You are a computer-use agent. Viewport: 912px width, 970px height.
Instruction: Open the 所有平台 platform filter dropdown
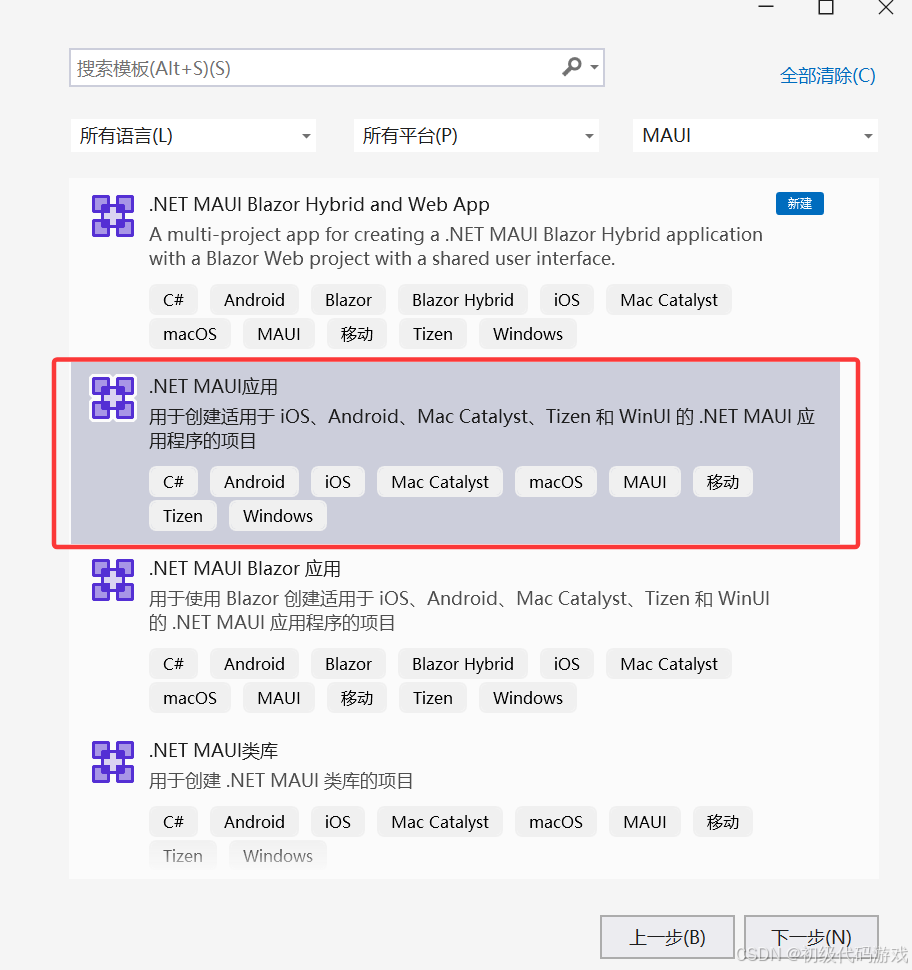coord(477,136)
